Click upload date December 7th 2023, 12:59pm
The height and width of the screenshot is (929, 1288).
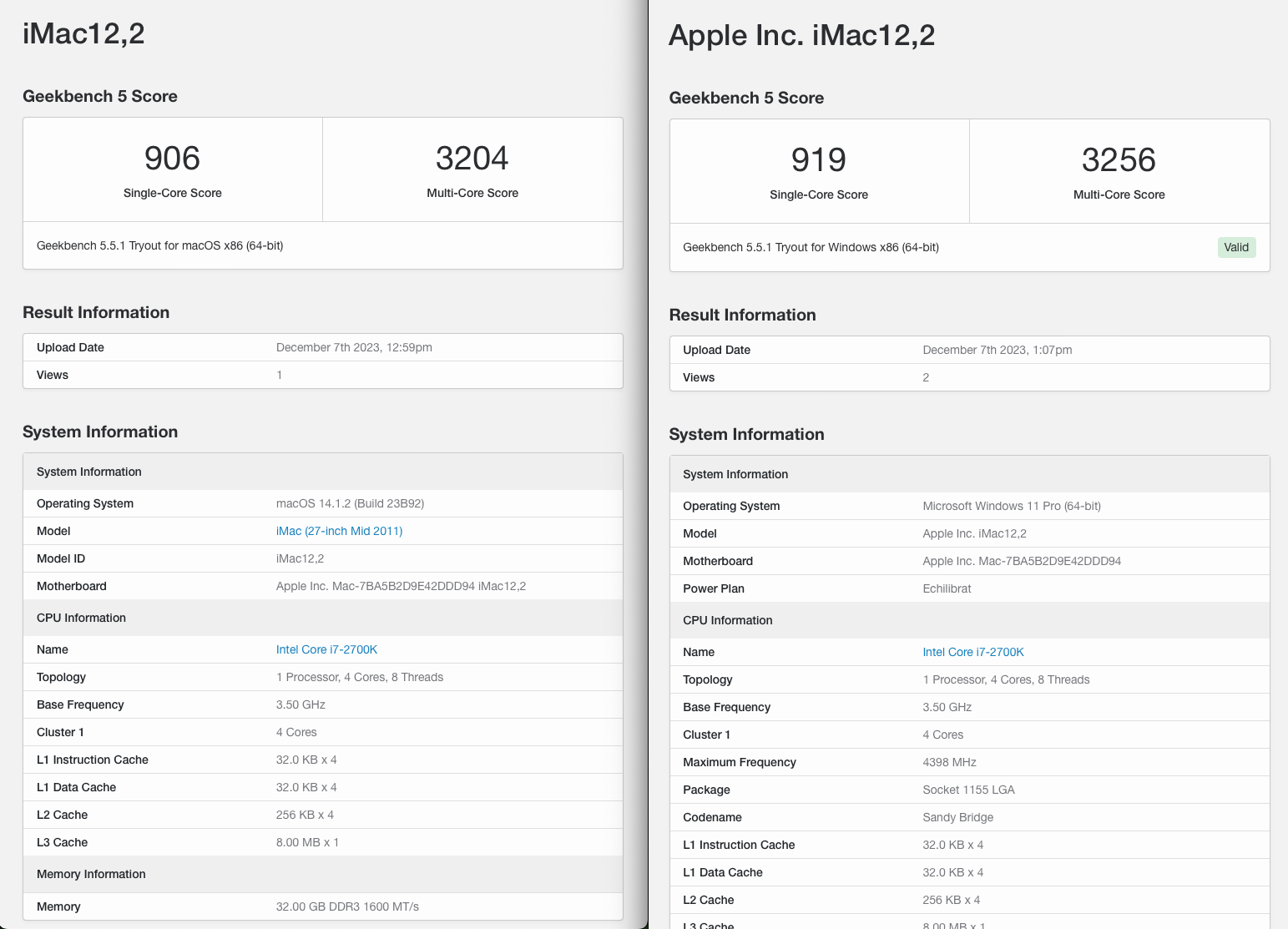click(354, 347)
